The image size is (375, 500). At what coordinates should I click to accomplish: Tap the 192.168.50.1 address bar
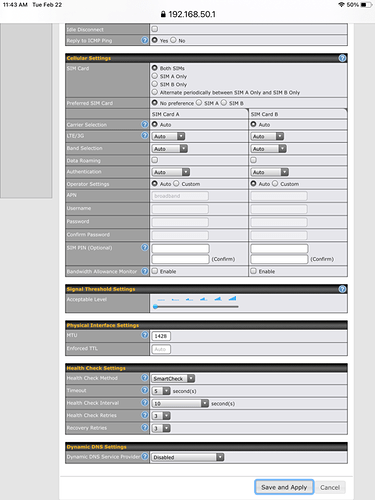click(188, 14)
